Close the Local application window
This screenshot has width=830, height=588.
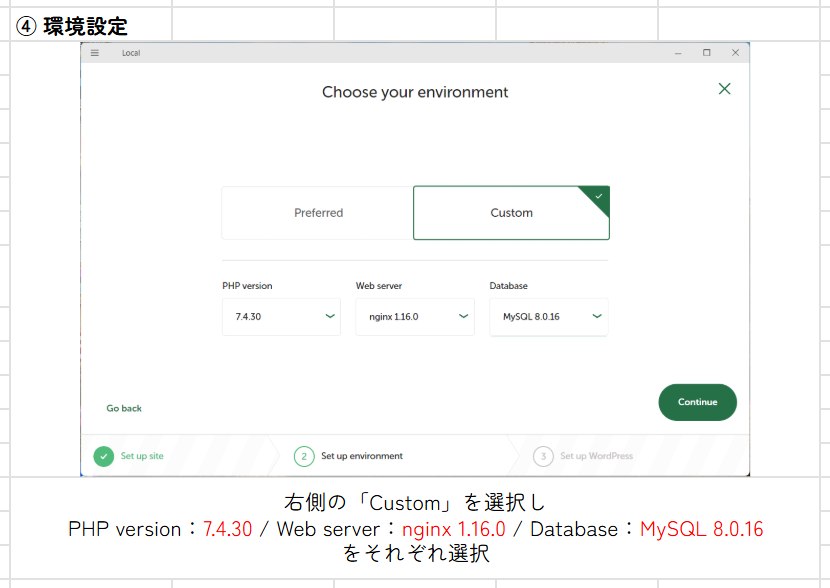click(735, 53)
